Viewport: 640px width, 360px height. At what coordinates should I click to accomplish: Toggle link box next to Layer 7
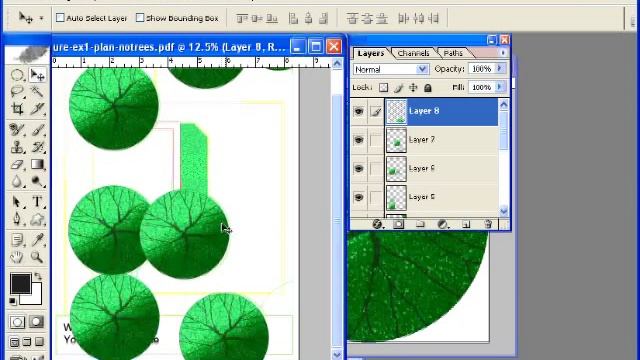[376, 140]
